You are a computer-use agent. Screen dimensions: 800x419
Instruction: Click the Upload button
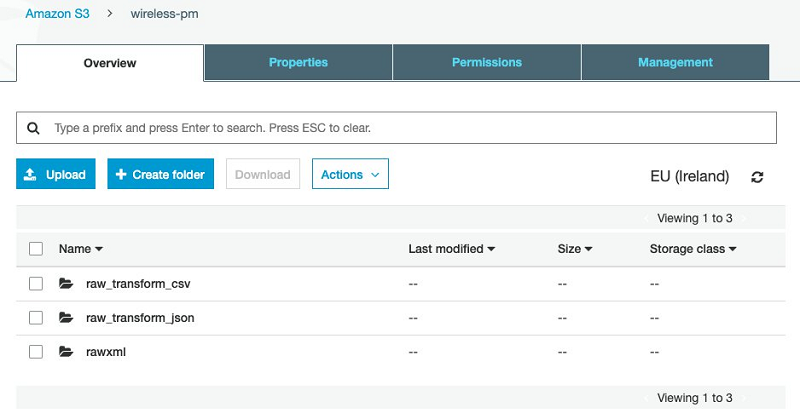pos(56,174)
